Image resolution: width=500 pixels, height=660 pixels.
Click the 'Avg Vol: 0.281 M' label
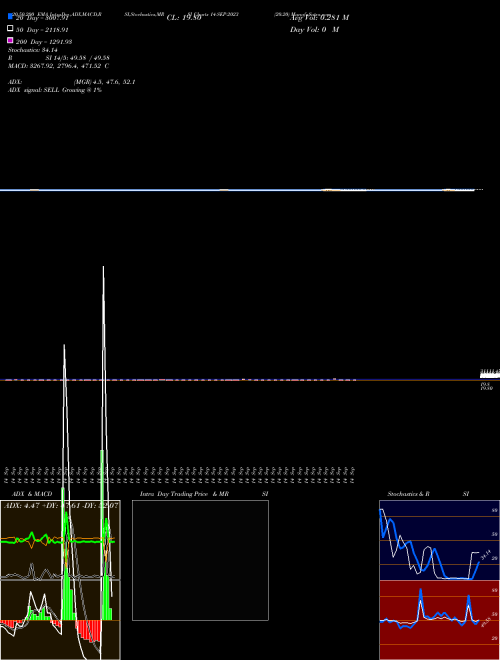tap(319, 18)
